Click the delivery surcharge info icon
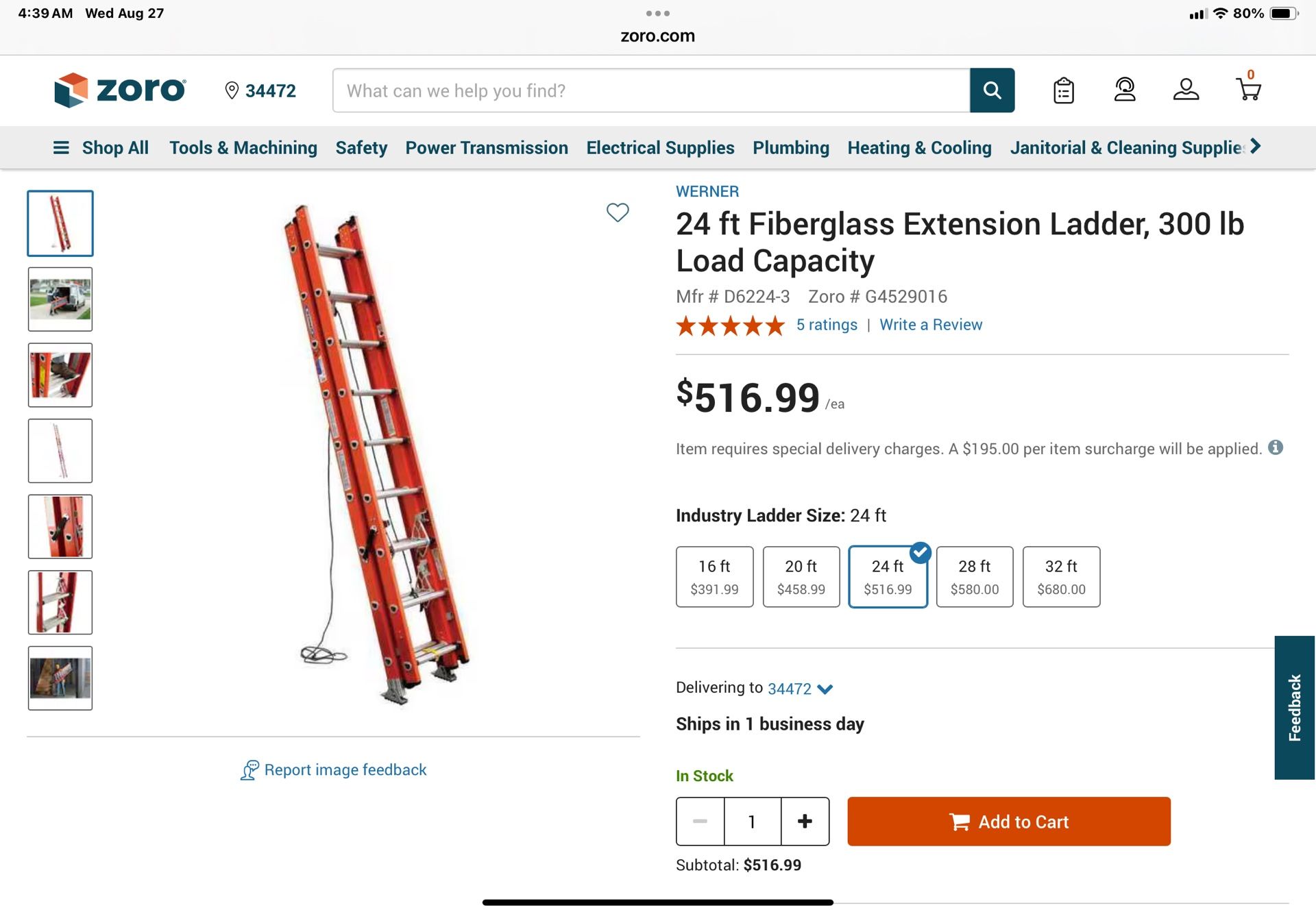The height and width of the screenshot is (914, 1316). 1276,447
